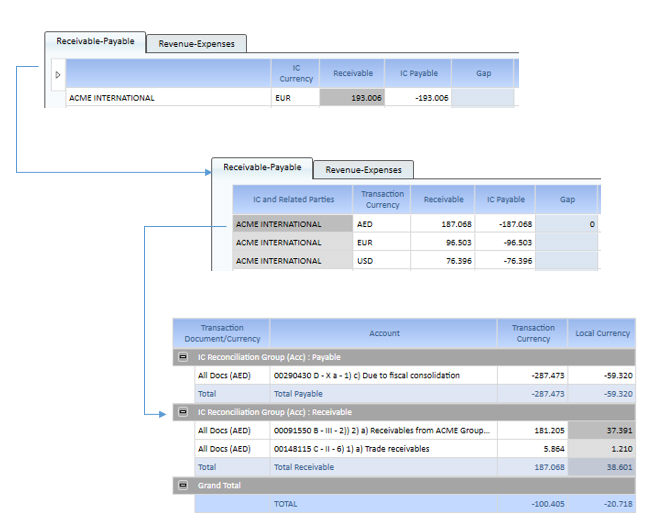Select the 181.205 transaction currency cell

click(533, 430)
